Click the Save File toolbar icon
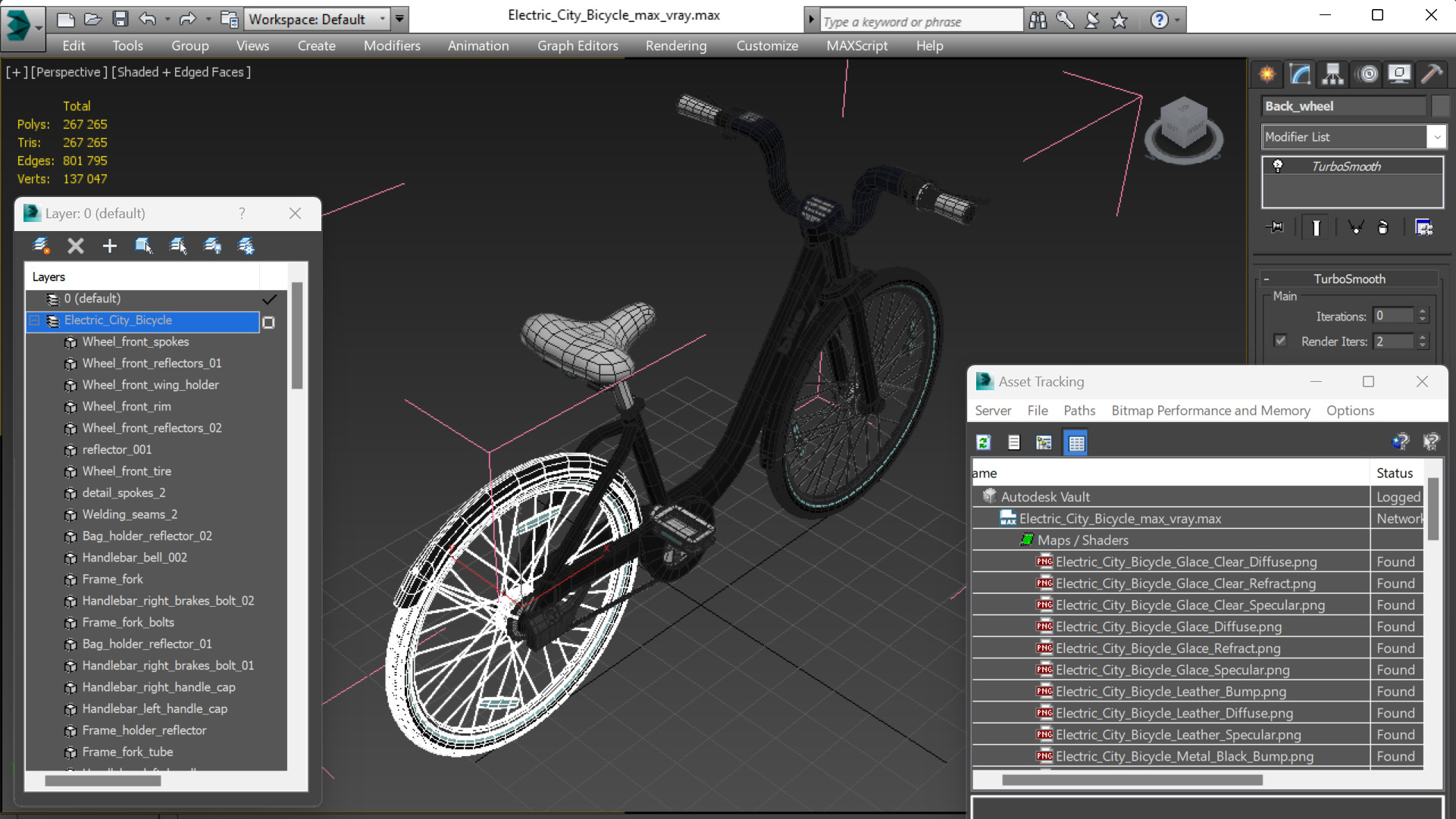Screen dimensions: 1456x819 pos(120,19)
